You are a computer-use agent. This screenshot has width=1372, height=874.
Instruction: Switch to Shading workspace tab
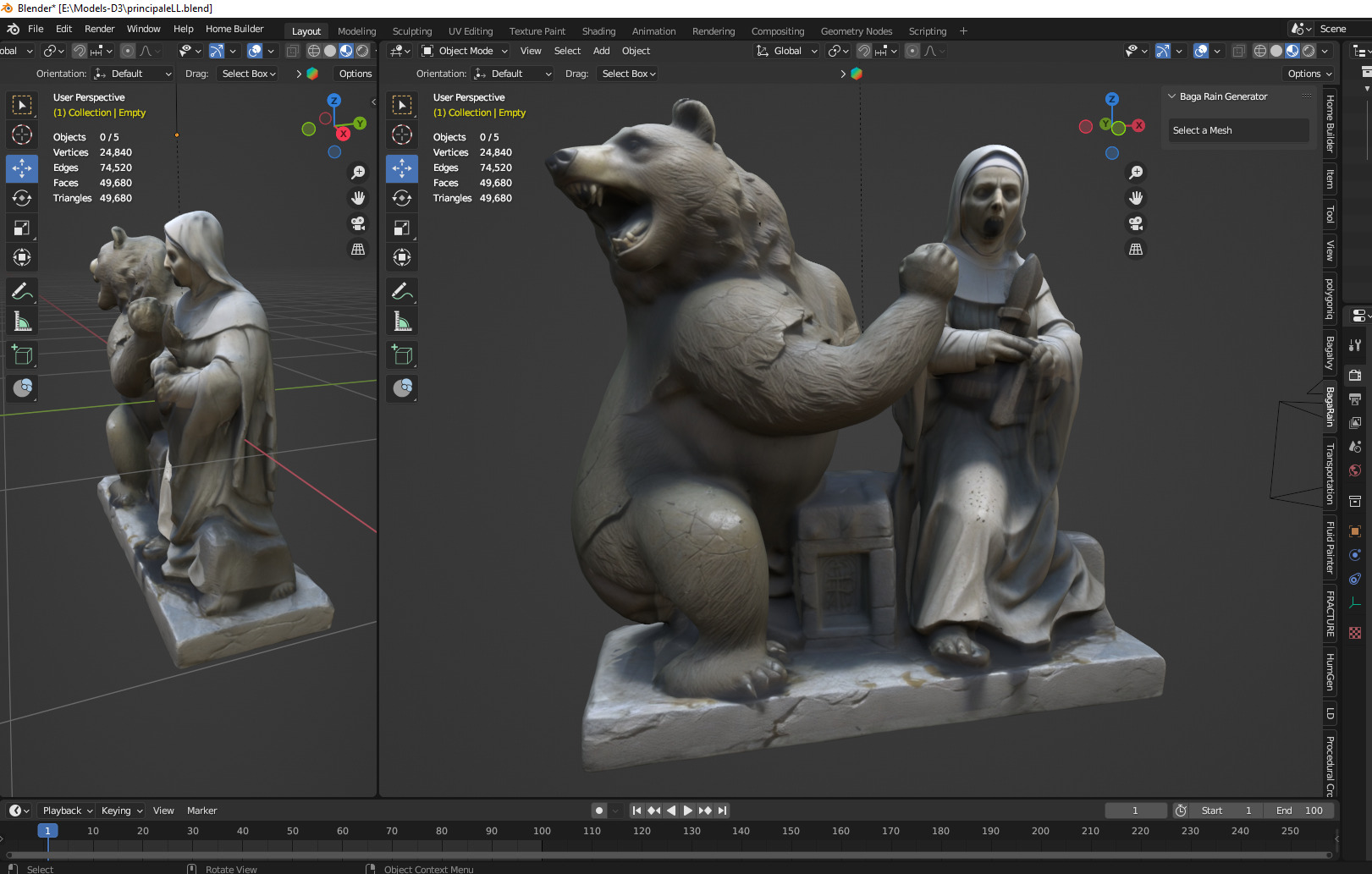tap(598, 31)
